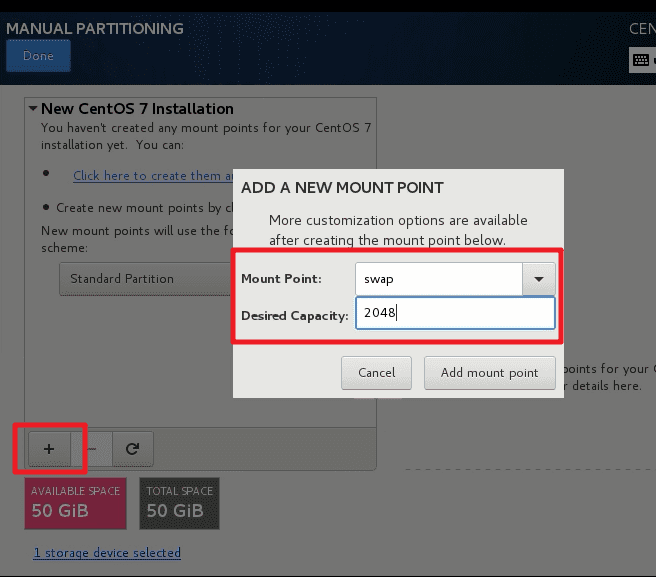The image size is (656, 577).
Task: Click the MANUAL PARTITIONING heading
Action: coord(95,28)
